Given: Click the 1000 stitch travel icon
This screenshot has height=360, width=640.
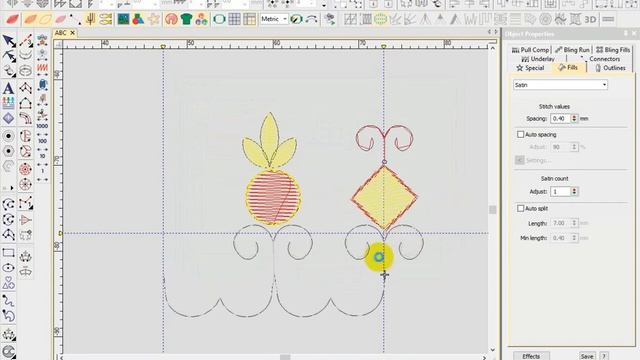Looking at the screenshot, I should (x=42, y=126).
